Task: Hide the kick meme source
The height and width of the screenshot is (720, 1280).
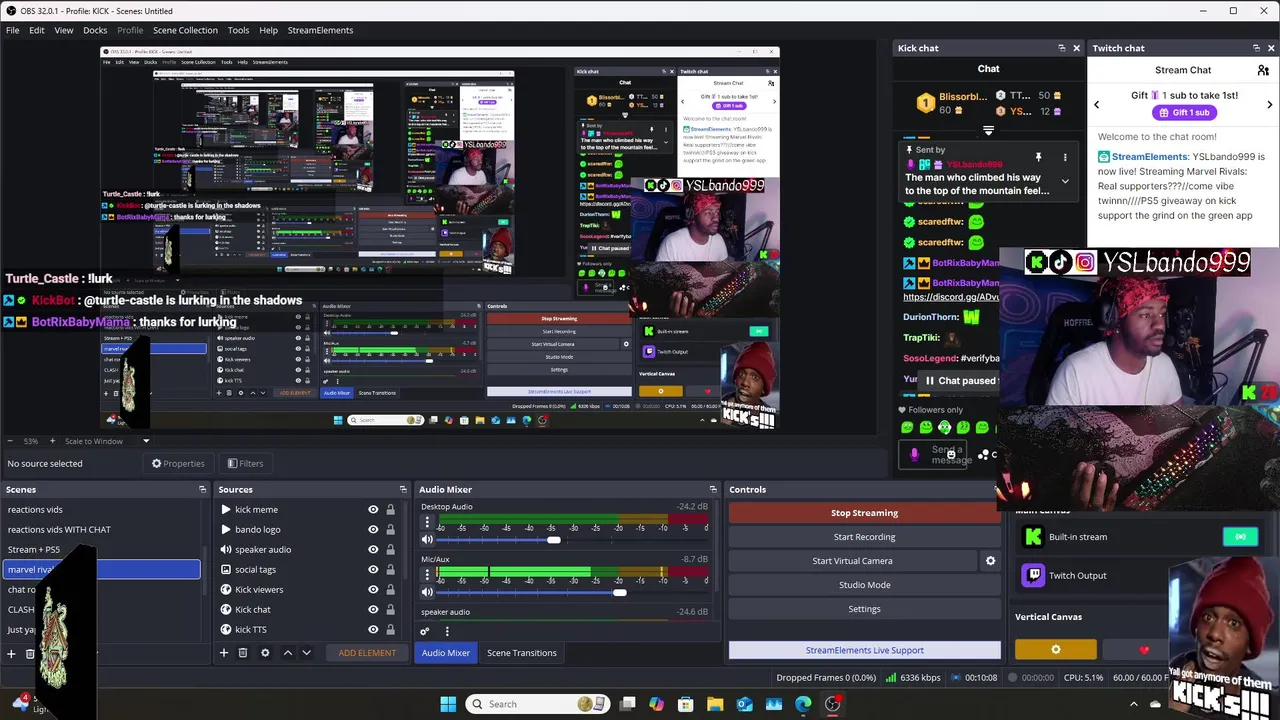Action: coord(373,510)
